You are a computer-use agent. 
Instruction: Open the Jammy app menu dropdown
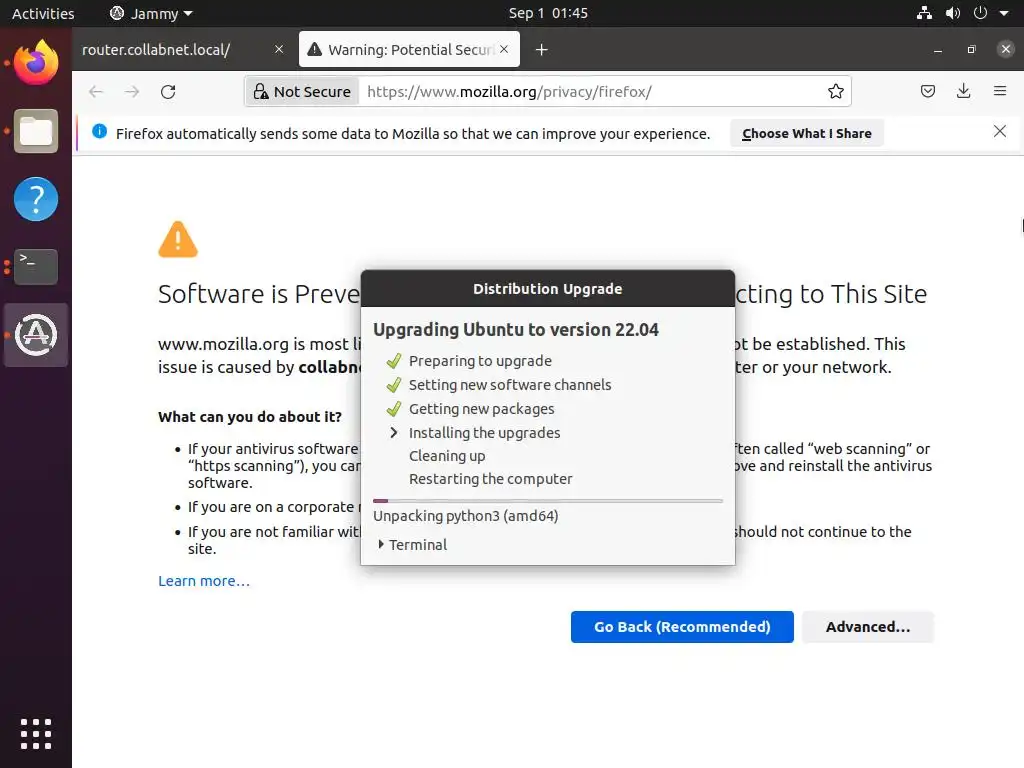[152, 14]
